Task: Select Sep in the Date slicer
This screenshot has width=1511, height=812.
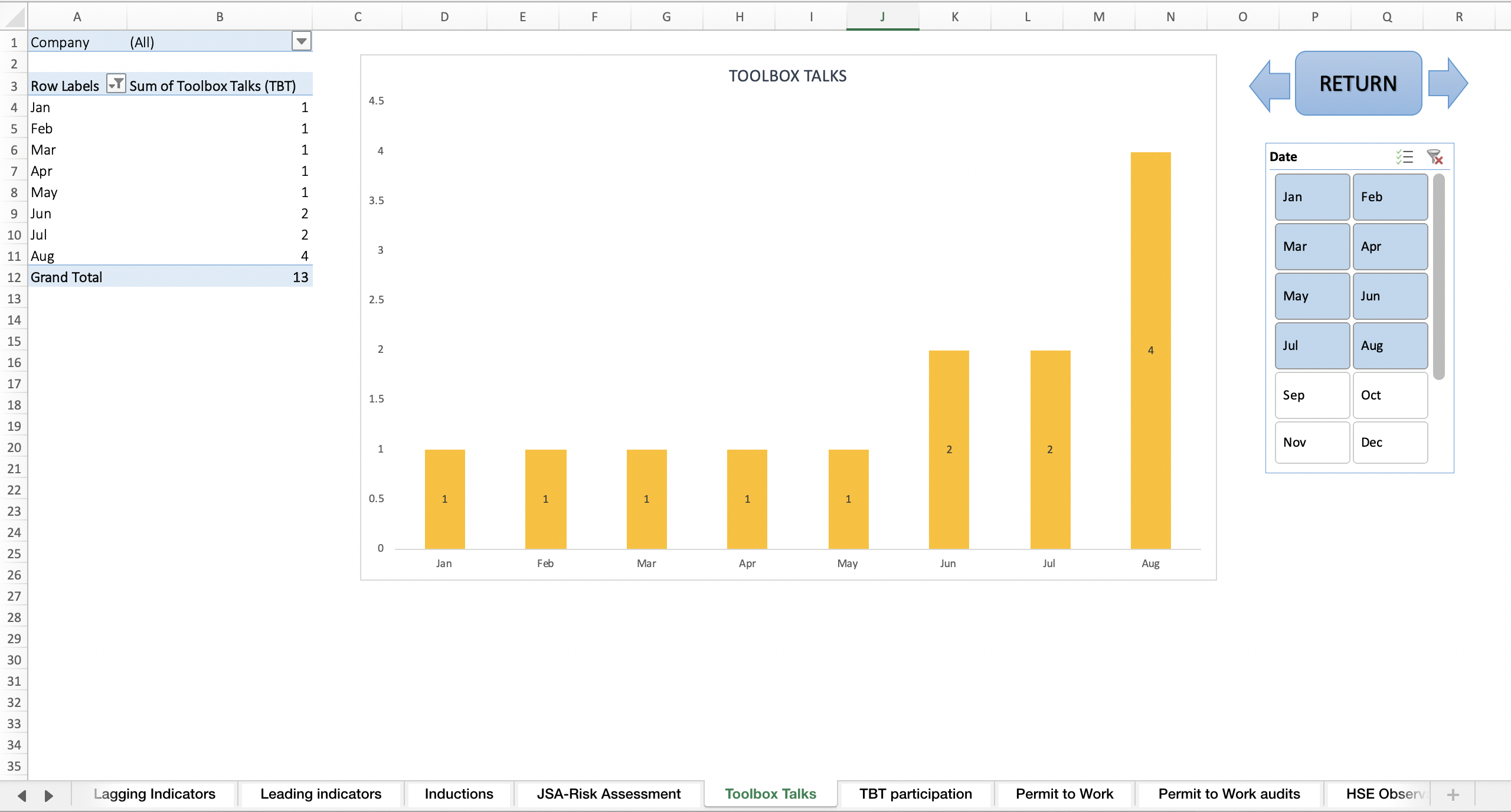Action: click(x=1312, y=395)
